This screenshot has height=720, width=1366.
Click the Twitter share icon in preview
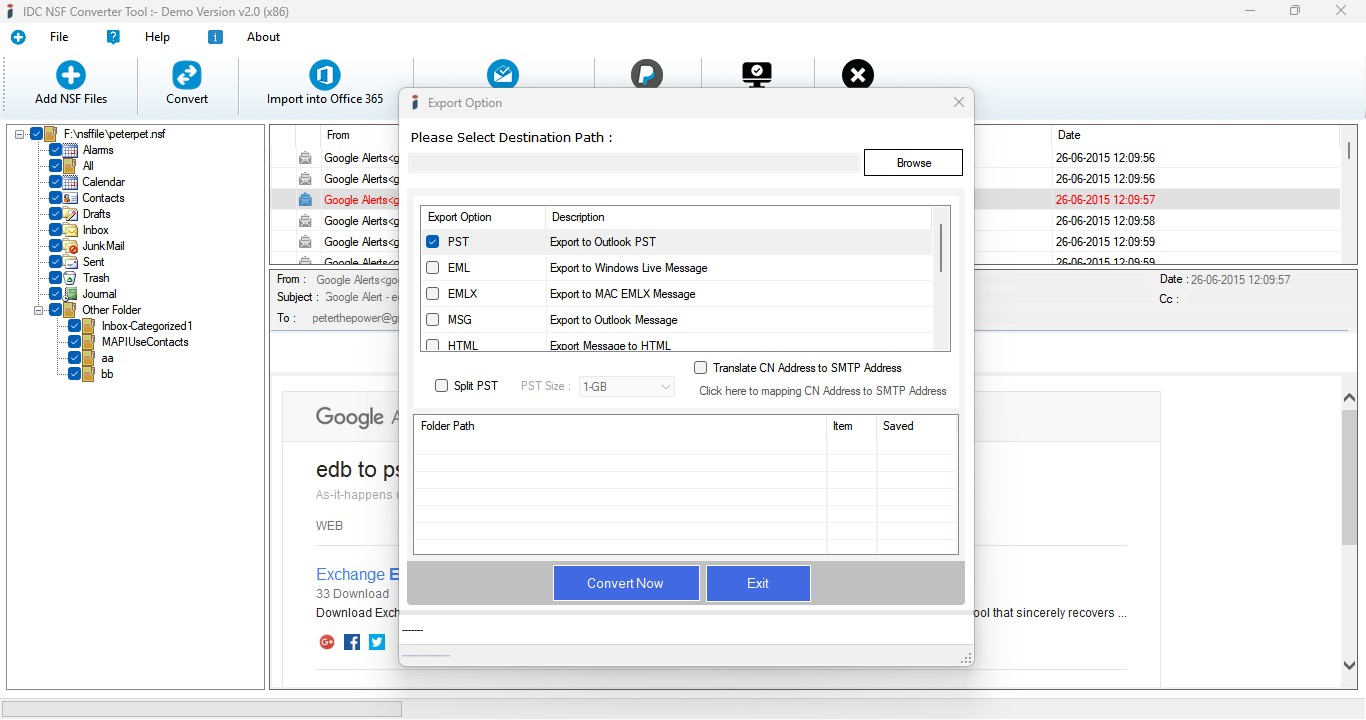(377, 642)
